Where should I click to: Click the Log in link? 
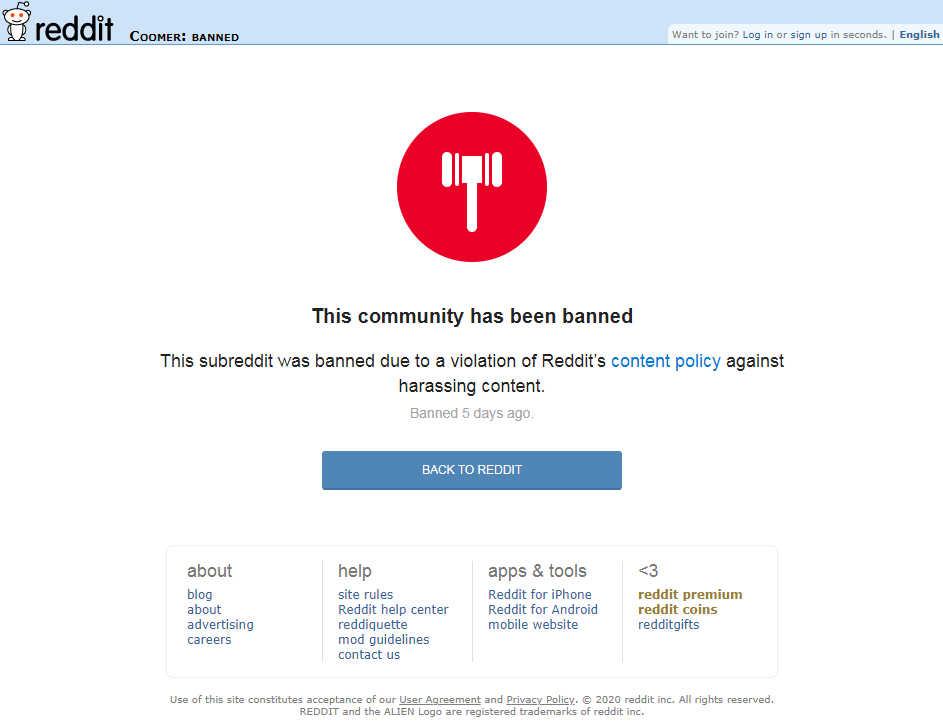click(x=758, y=35)
